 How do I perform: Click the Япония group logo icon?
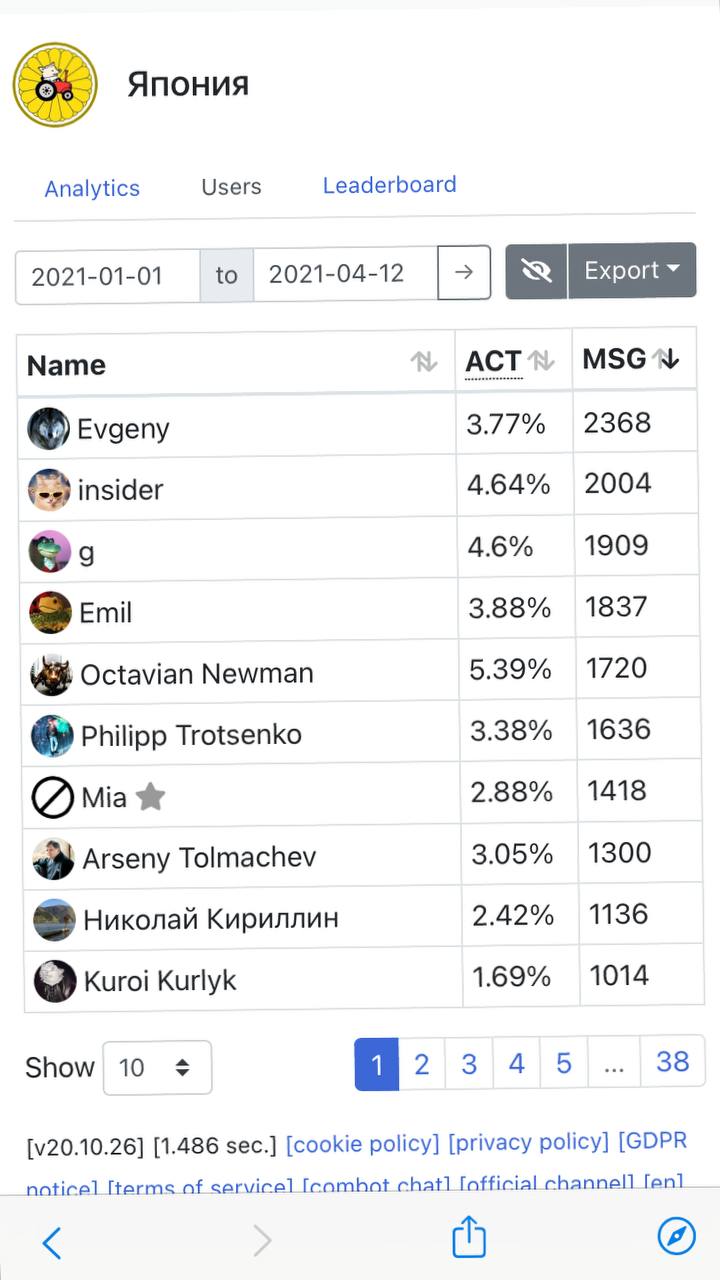[x=55, y=85]
